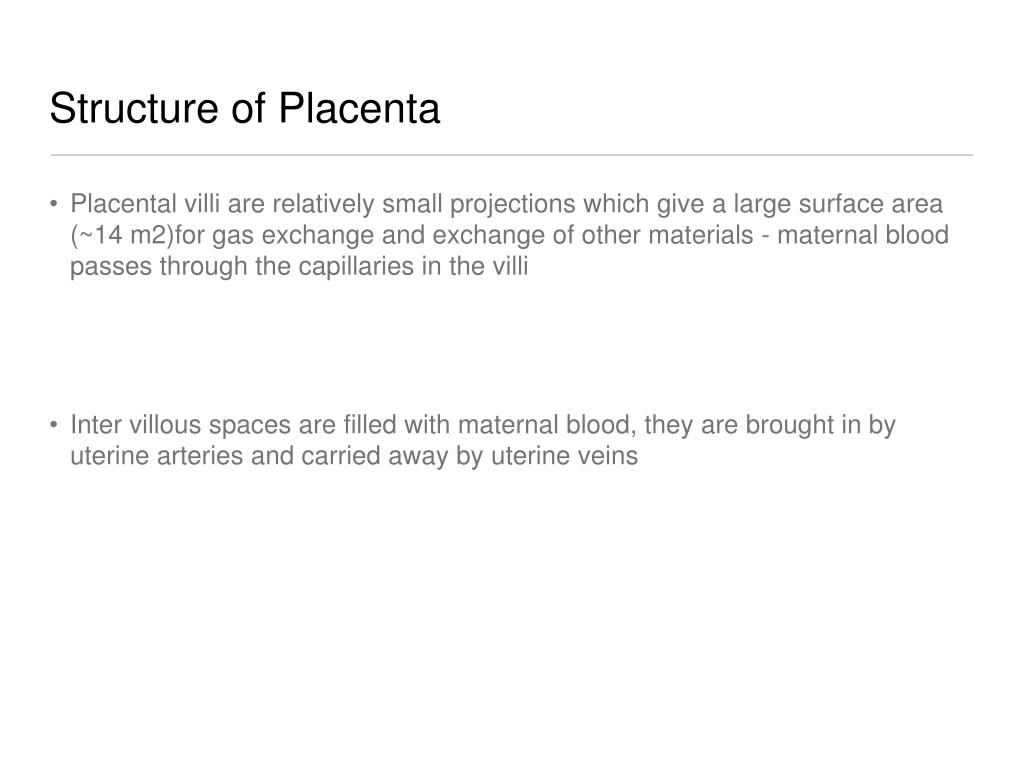This screenshot has height=768, width=1024.
Task: Click the word Placenta in the title
Action: pos(359,108)
